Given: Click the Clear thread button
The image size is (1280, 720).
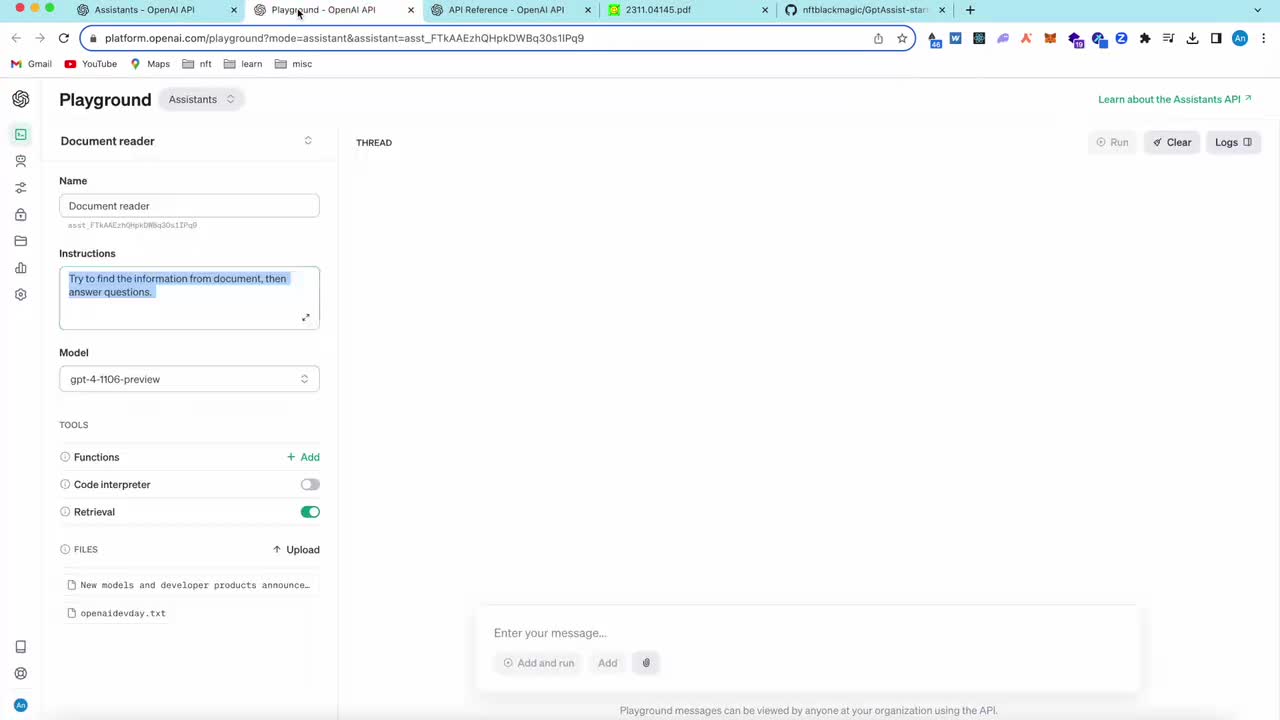Looking at the screenshot, I should click(1172, 142).
